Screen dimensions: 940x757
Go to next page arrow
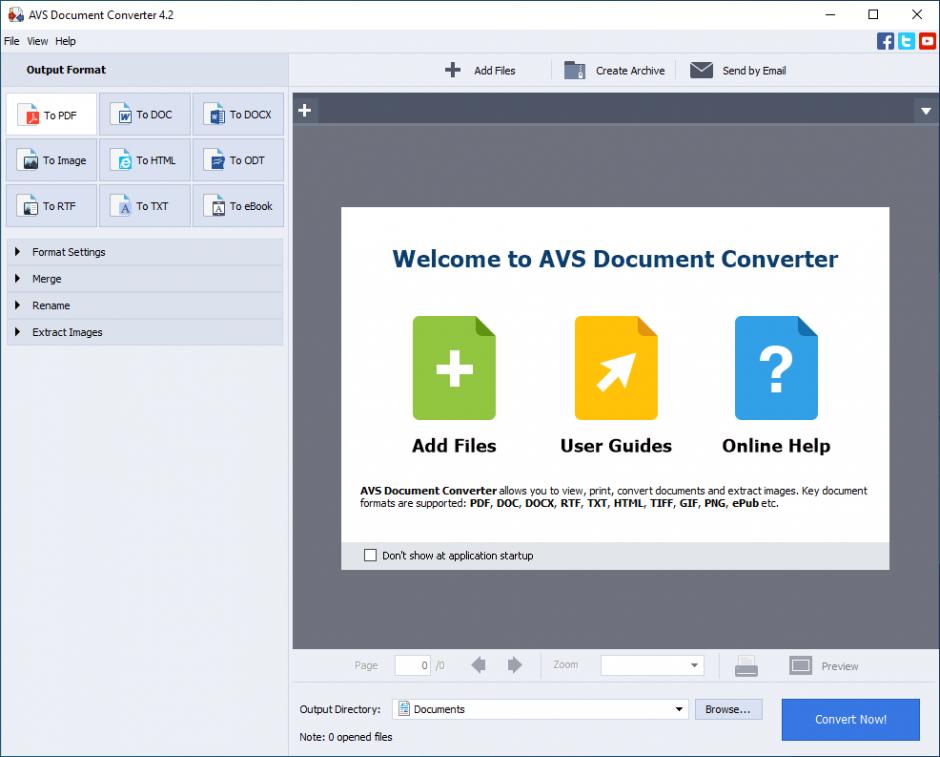tap(514, 665)
